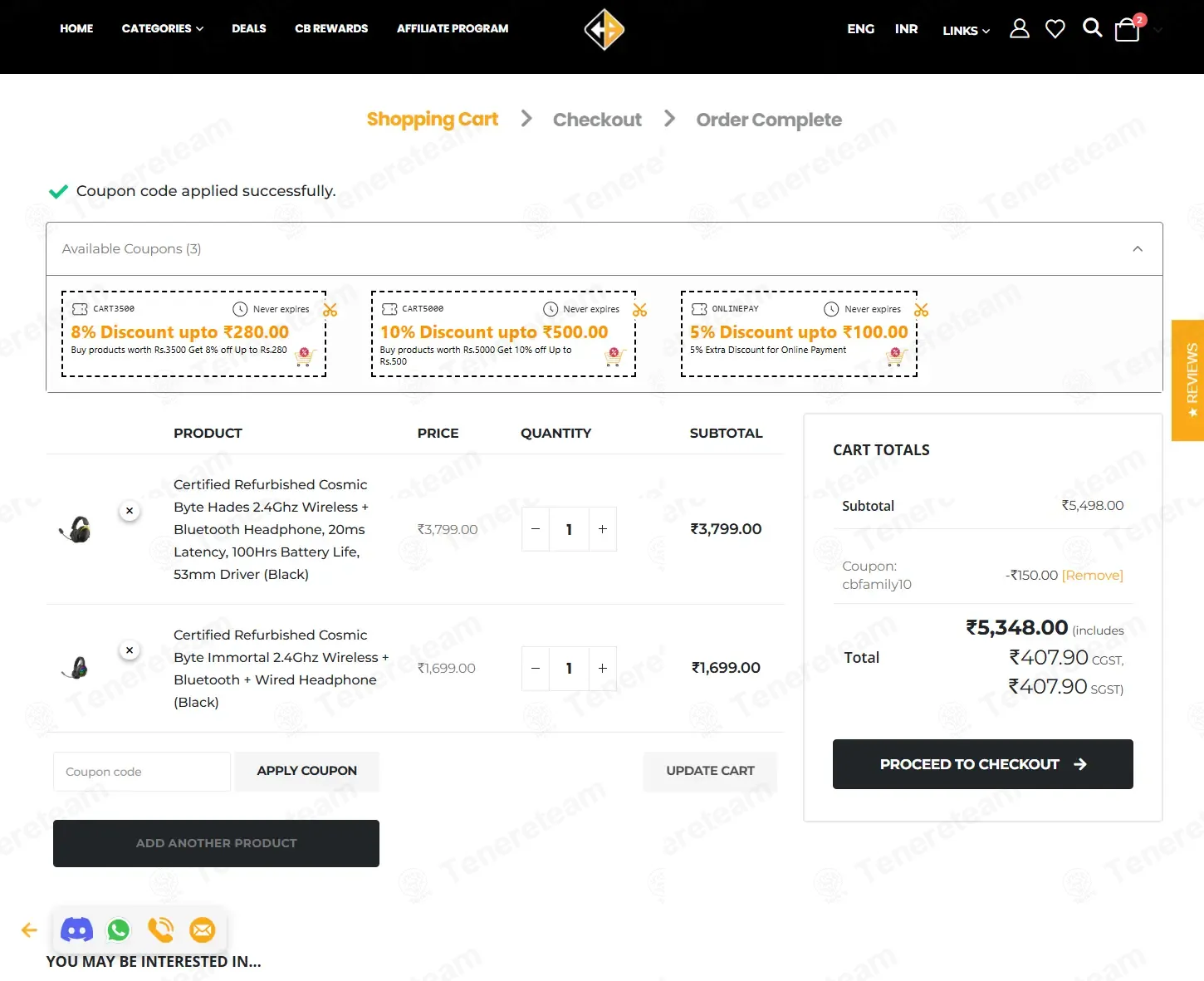
Task: Select INR currency option
Action: [x=907, y=29]
